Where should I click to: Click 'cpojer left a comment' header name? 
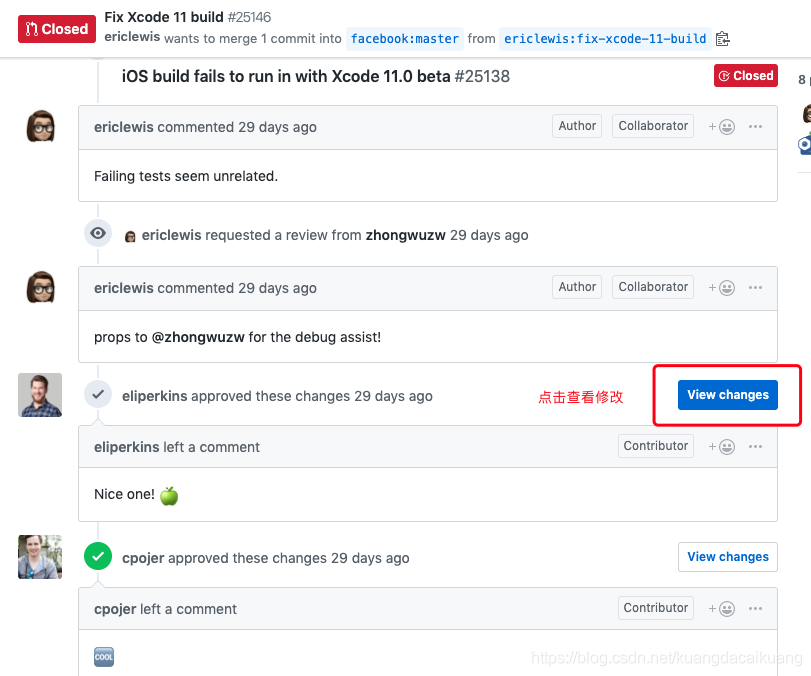(115, 609)
